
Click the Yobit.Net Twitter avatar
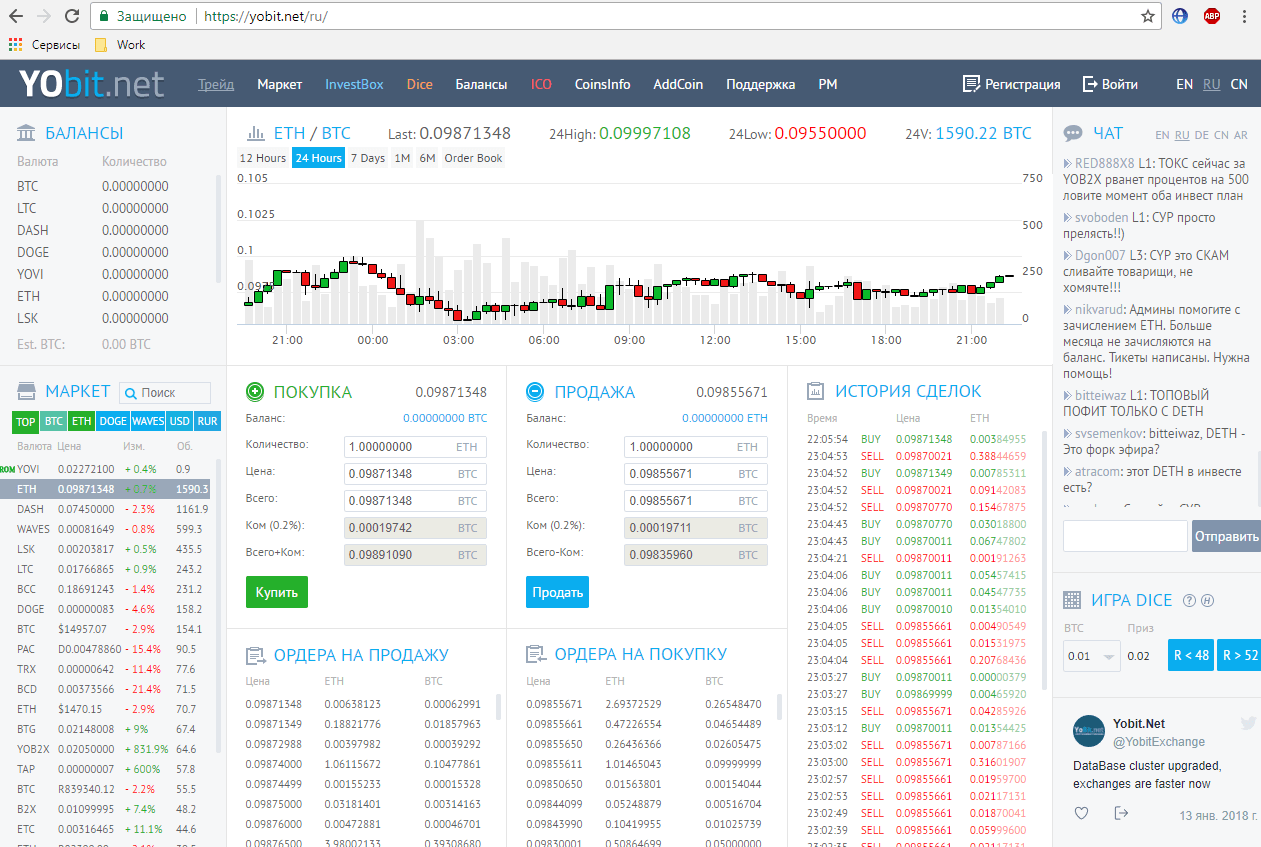[1088, 731]
